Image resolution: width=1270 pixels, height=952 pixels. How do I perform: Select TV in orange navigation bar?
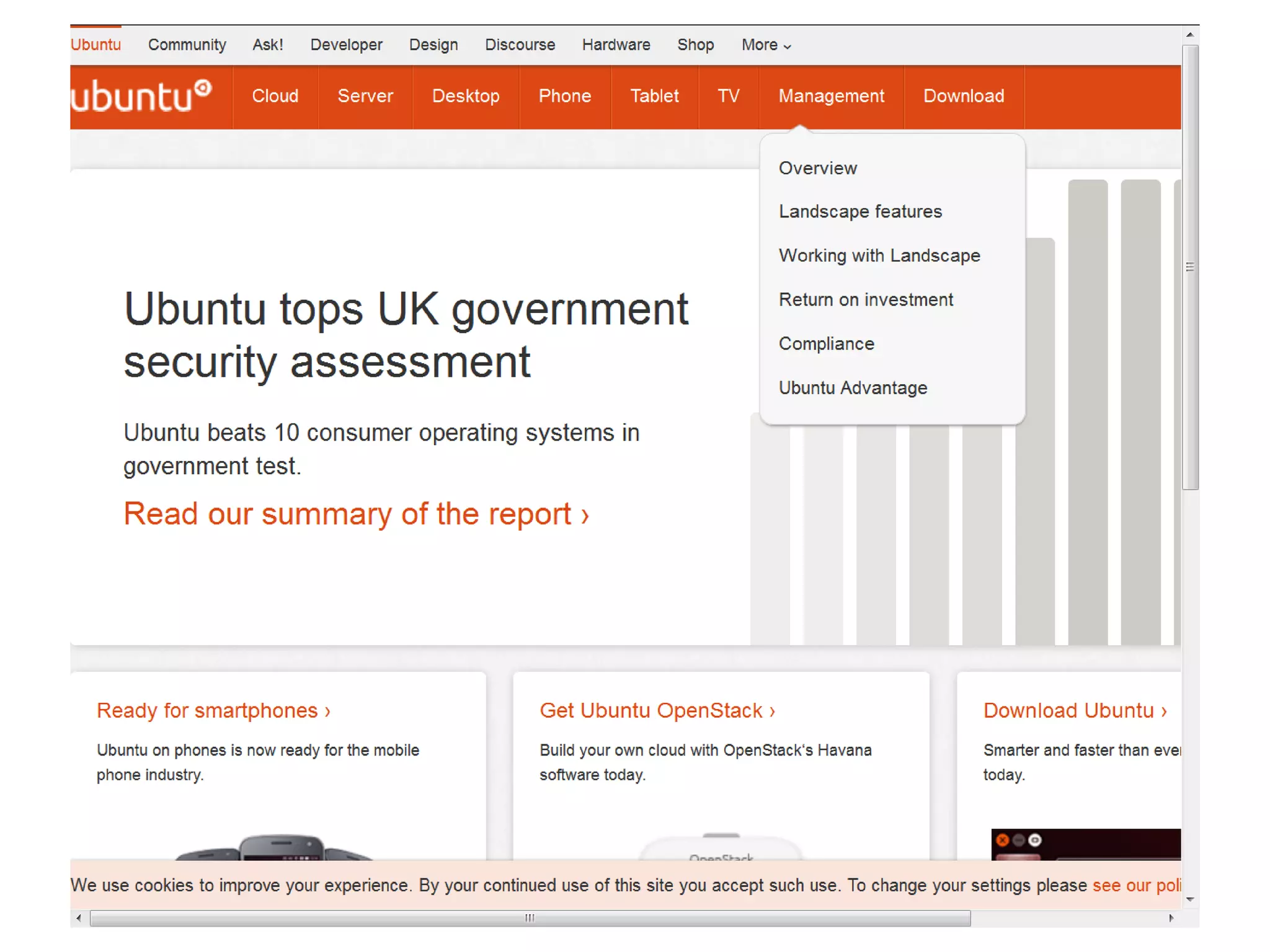tap(729, 96)
